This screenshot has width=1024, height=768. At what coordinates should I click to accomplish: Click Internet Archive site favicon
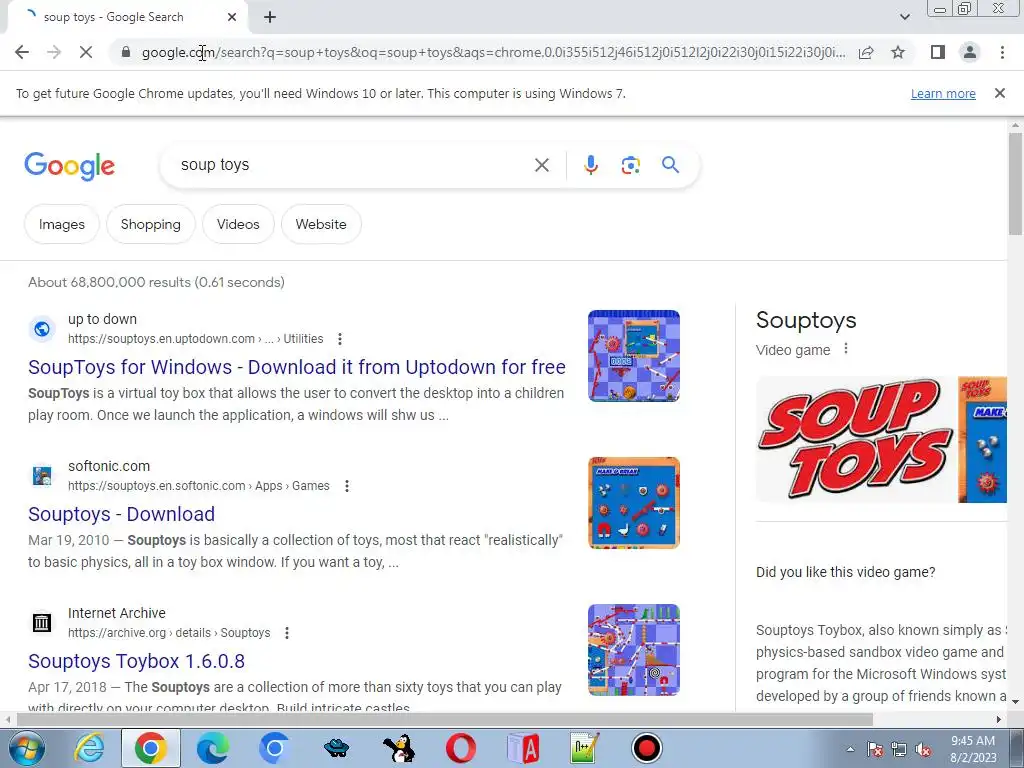[42, 622]
